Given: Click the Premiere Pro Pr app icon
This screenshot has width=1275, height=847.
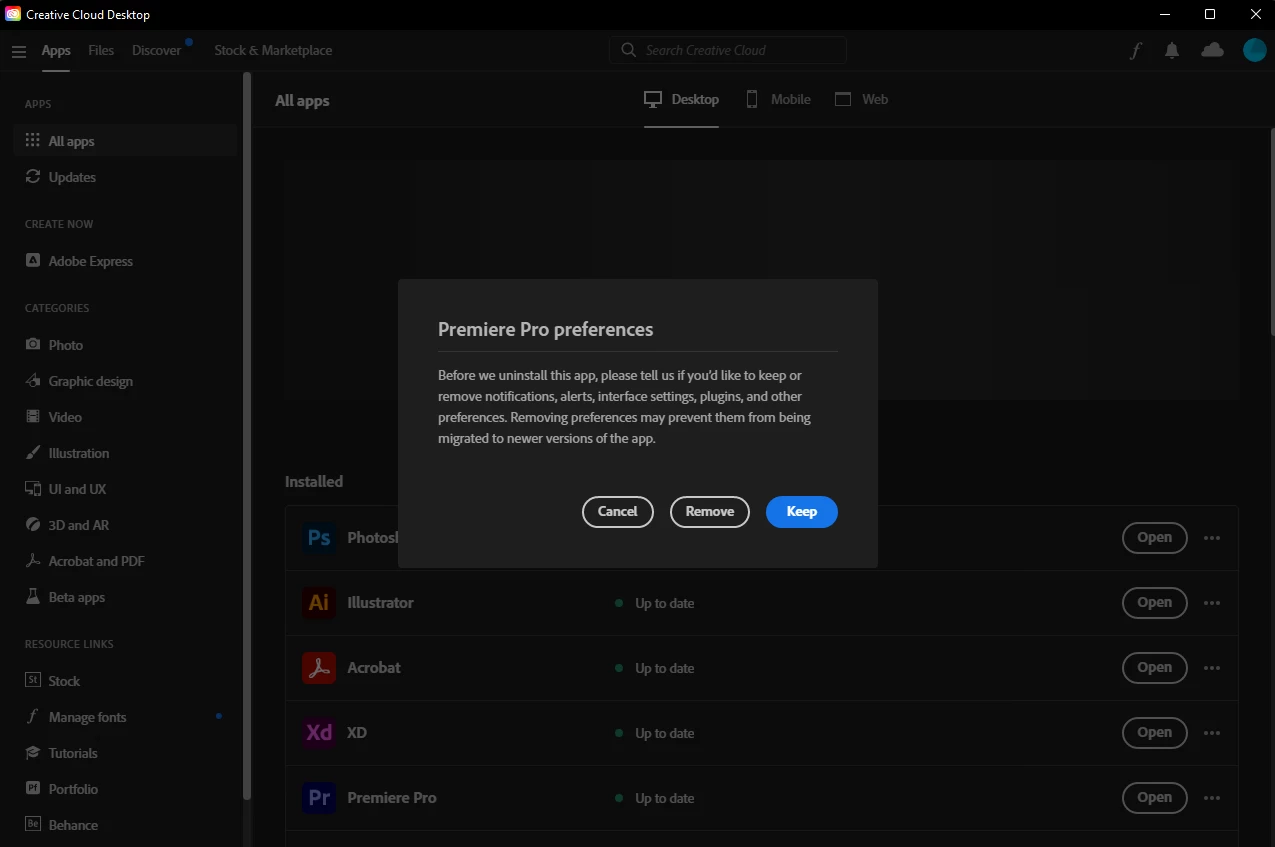Looking at the screenshot, I should point(319,798).
